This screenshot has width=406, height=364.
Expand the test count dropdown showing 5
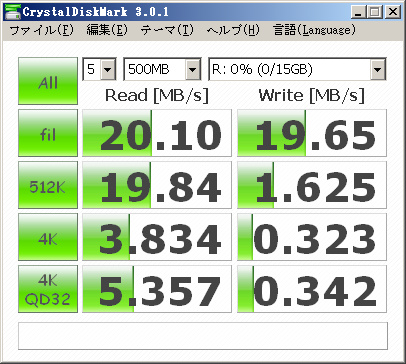point(107,69)
